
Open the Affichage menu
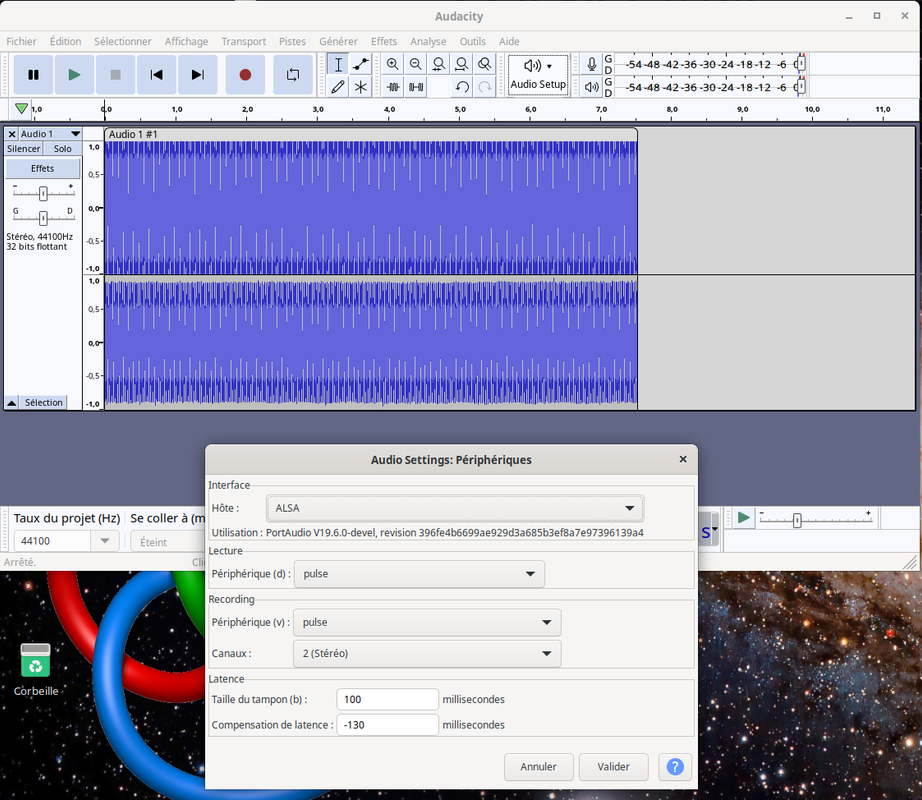186,41
